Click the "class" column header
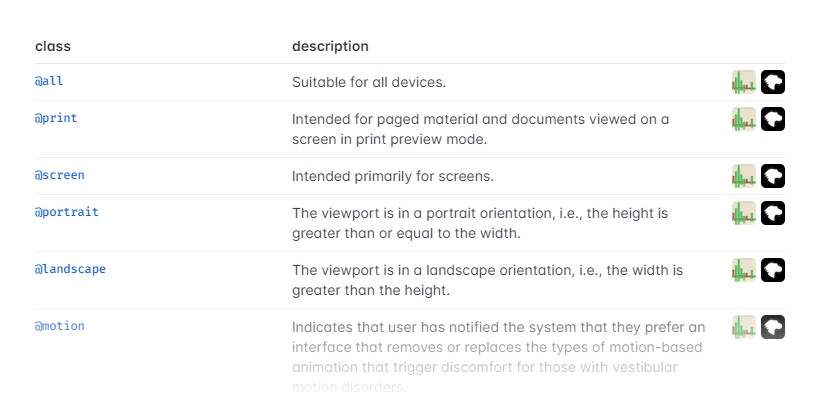The image size is (820, 400). (53, 46)
